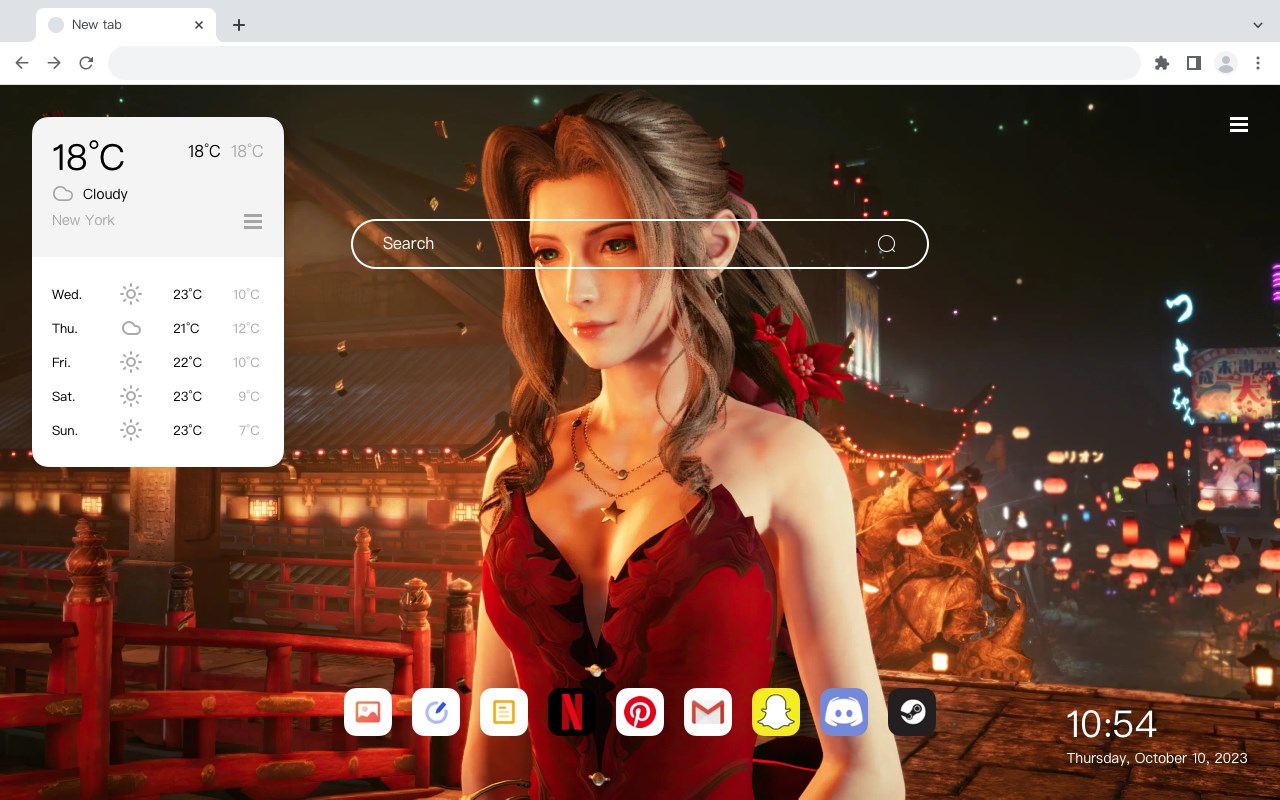The image size is (1280, 800).
Task: Select the Fri. forecast row label
Action: (x=61, y=363)
